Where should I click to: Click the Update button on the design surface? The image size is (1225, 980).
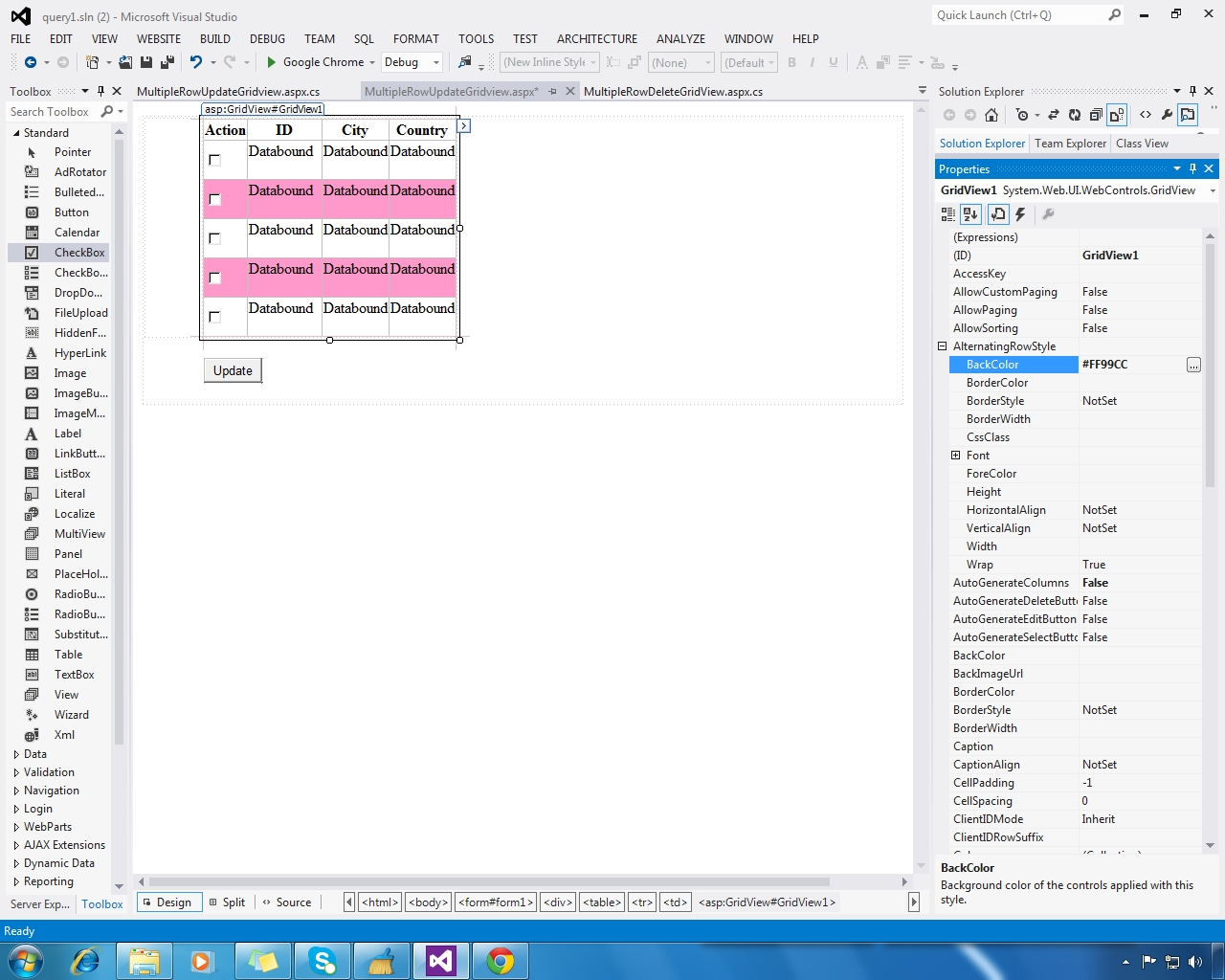click(232, 370)
